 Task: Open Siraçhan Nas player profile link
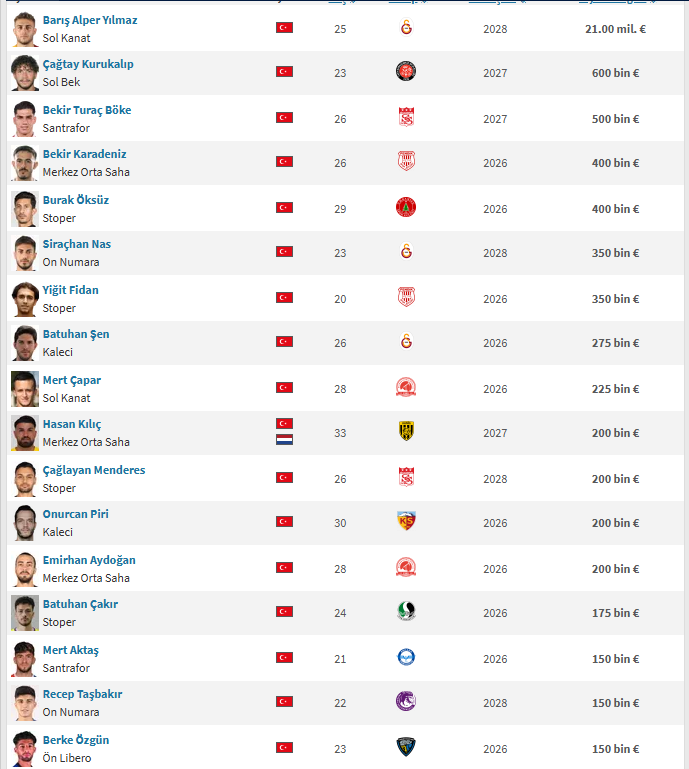click(77, 244)
